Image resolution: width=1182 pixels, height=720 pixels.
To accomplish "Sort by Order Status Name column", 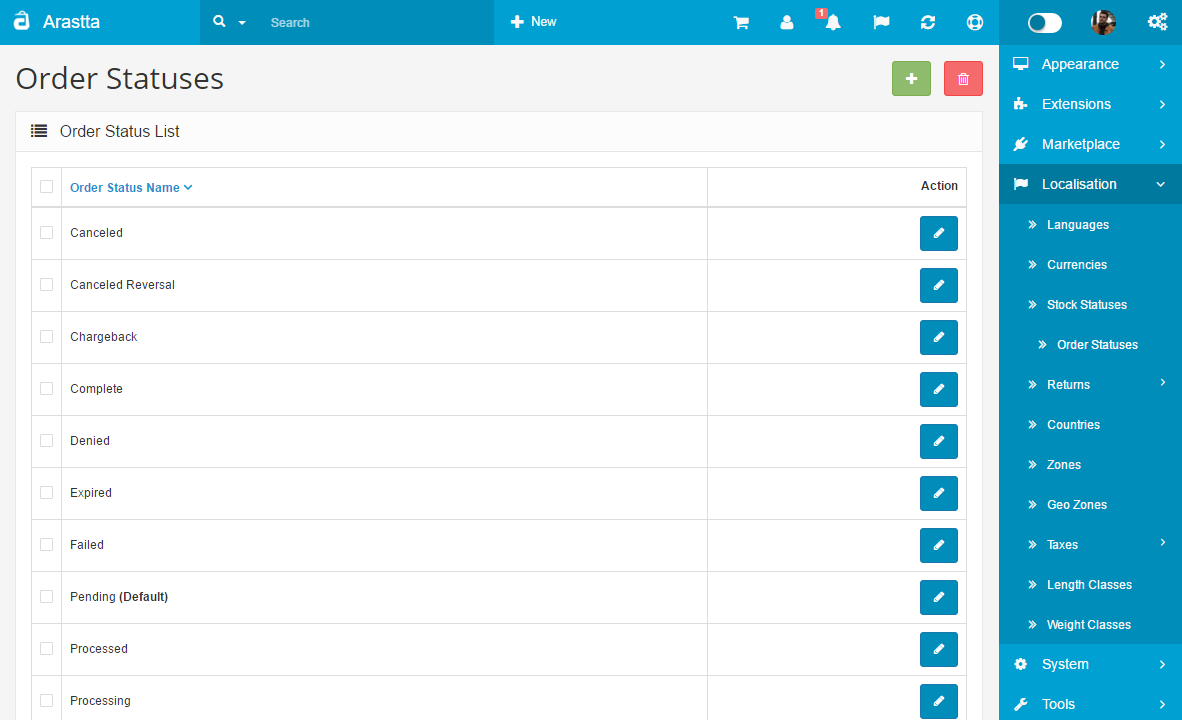I will pos(131,188).
